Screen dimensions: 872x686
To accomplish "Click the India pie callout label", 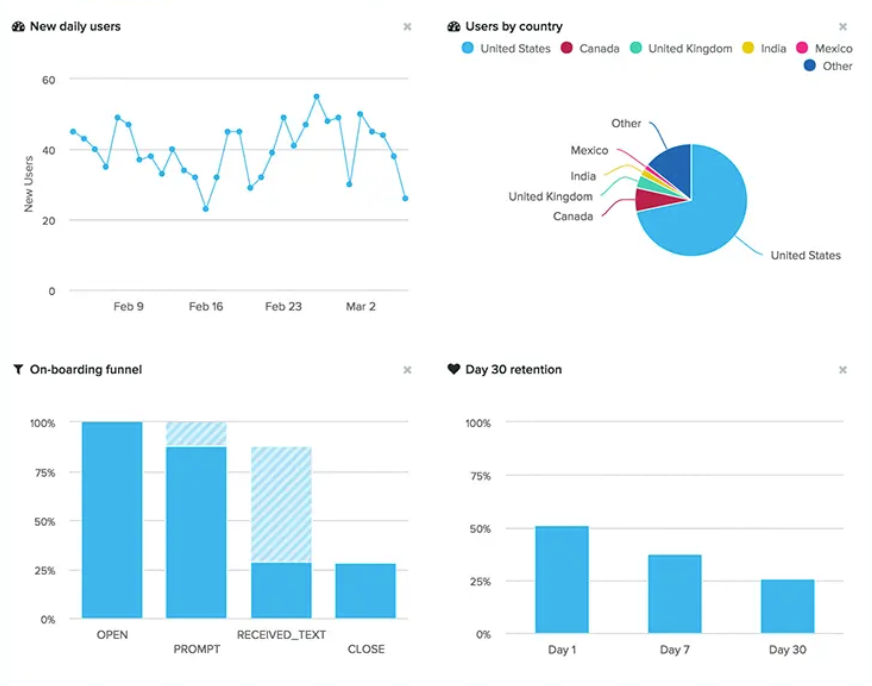I will pyautogui.click(x=583, y=176).
